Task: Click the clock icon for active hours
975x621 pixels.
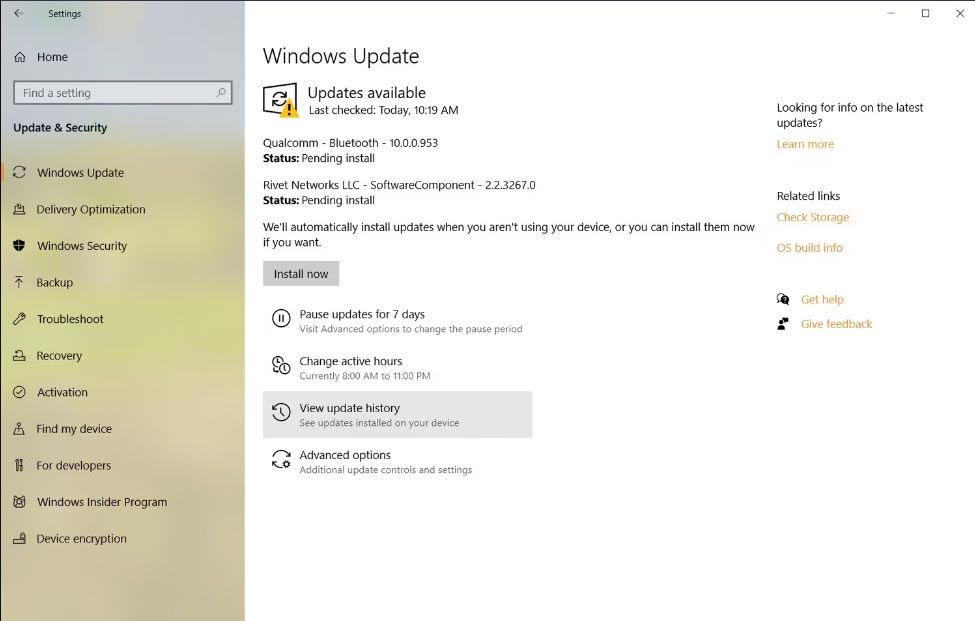Action: coord(281,365)
